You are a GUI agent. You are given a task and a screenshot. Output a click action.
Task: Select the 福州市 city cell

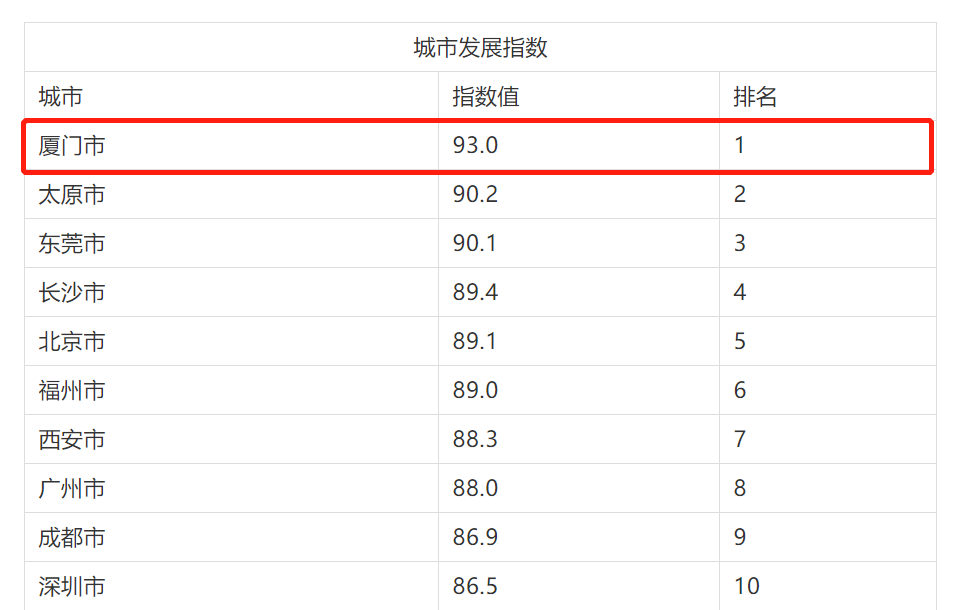pyautogui.click(x=72, y=391)
